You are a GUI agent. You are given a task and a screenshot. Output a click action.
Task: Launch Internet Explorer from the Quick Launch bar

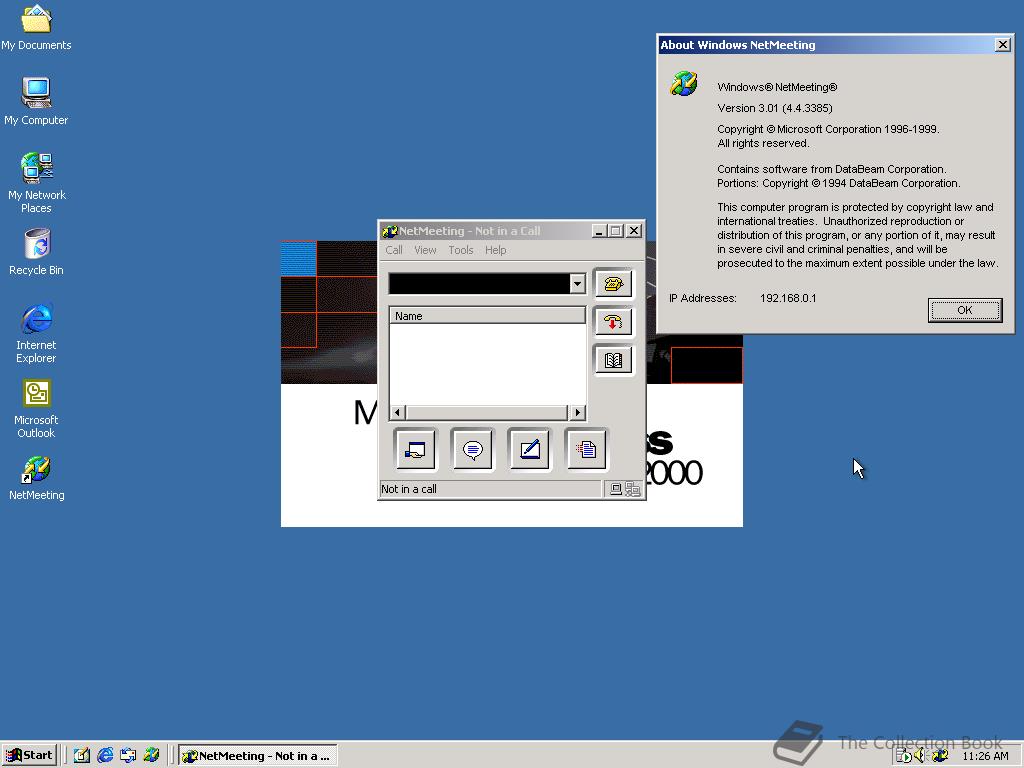click(105, 756)
